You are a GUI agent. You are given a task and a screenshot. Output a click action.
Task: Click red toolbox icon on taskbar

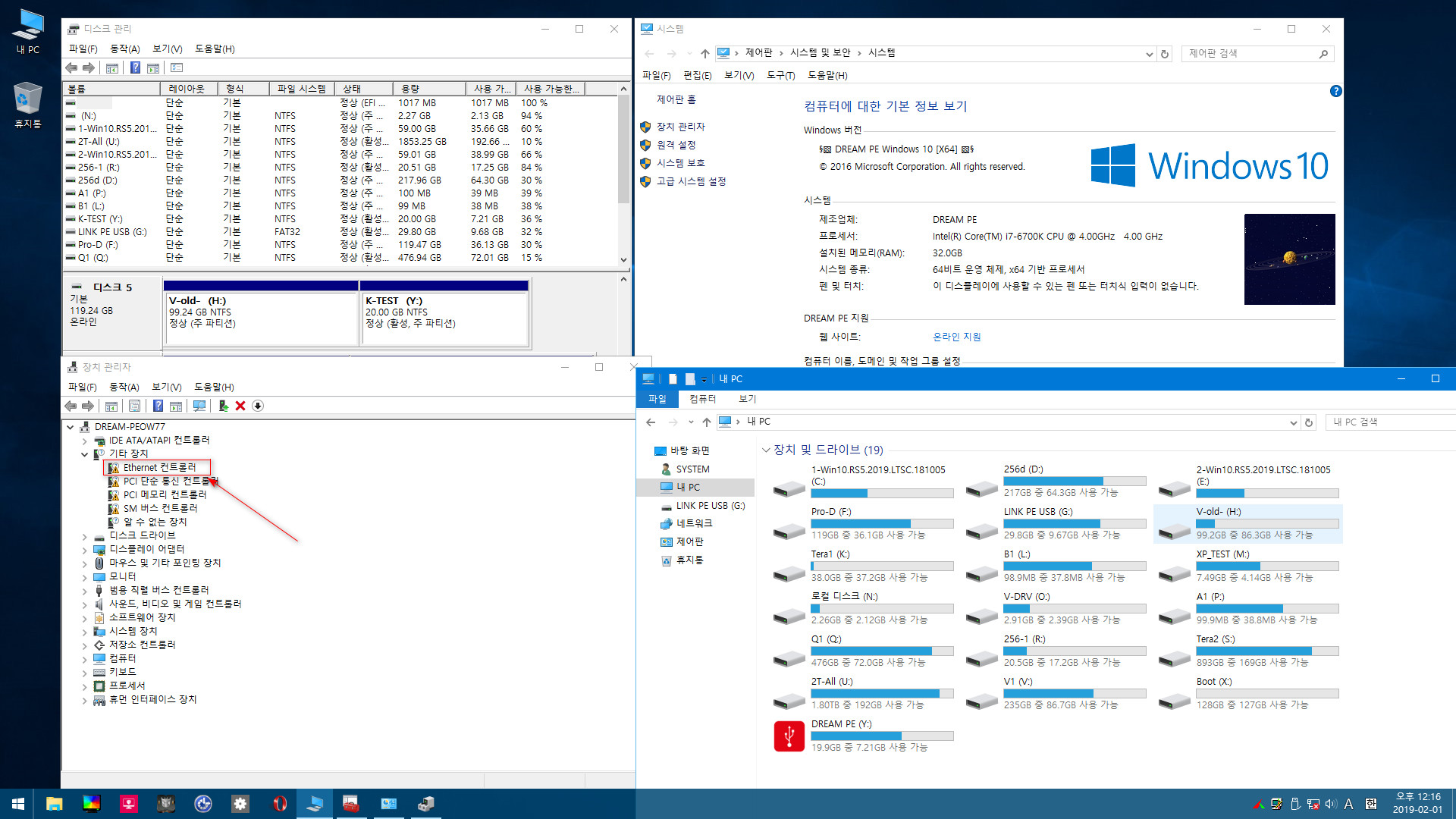coord(350,804)
